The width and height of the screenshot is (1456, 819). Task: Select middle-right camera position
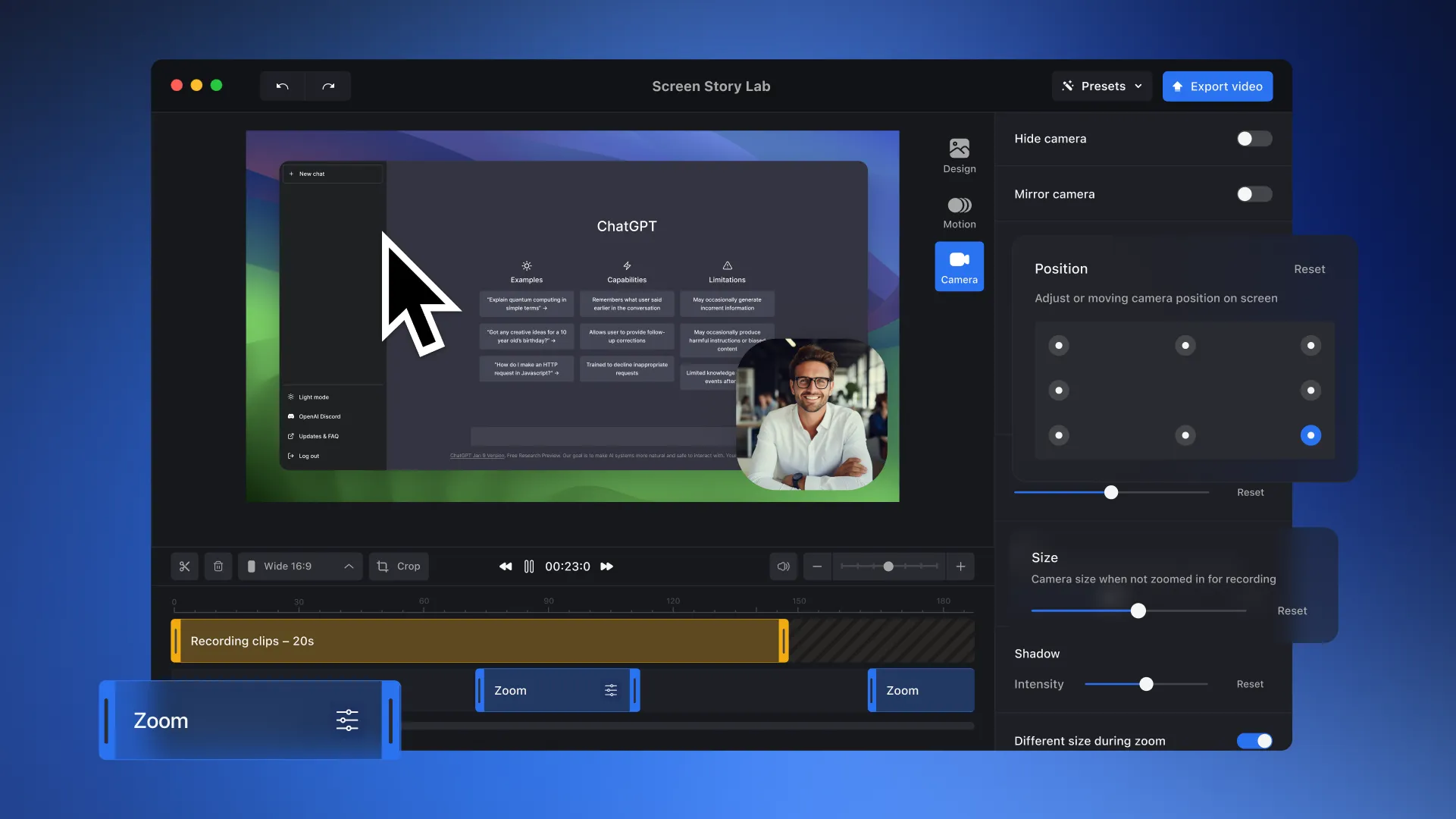pyautogui.click(x=1310, y=391)
